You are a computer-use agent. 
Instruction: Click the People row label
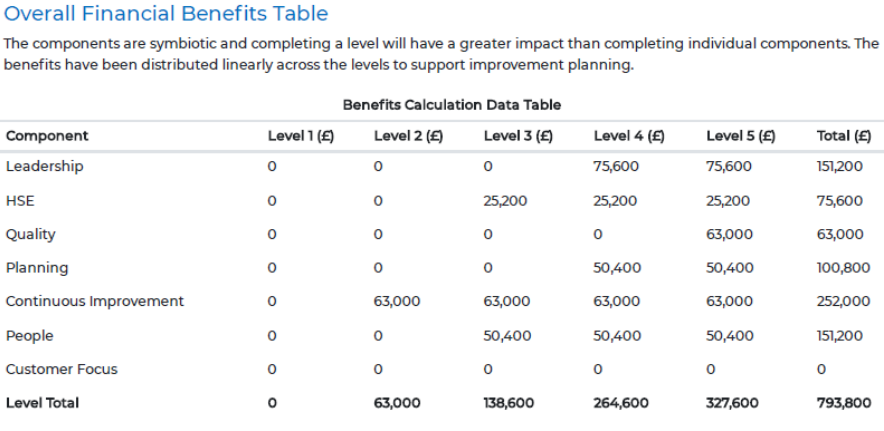coord(30,335)
